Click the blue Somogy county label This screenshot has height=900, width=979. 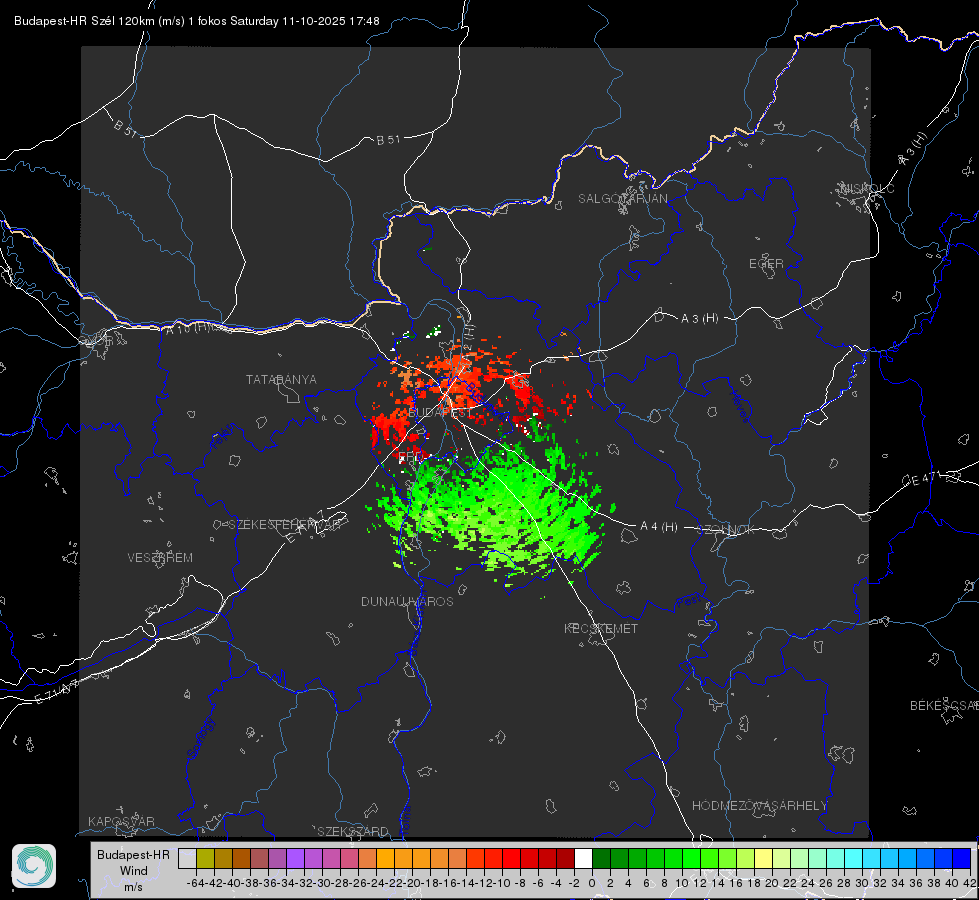tap(201, 738)
